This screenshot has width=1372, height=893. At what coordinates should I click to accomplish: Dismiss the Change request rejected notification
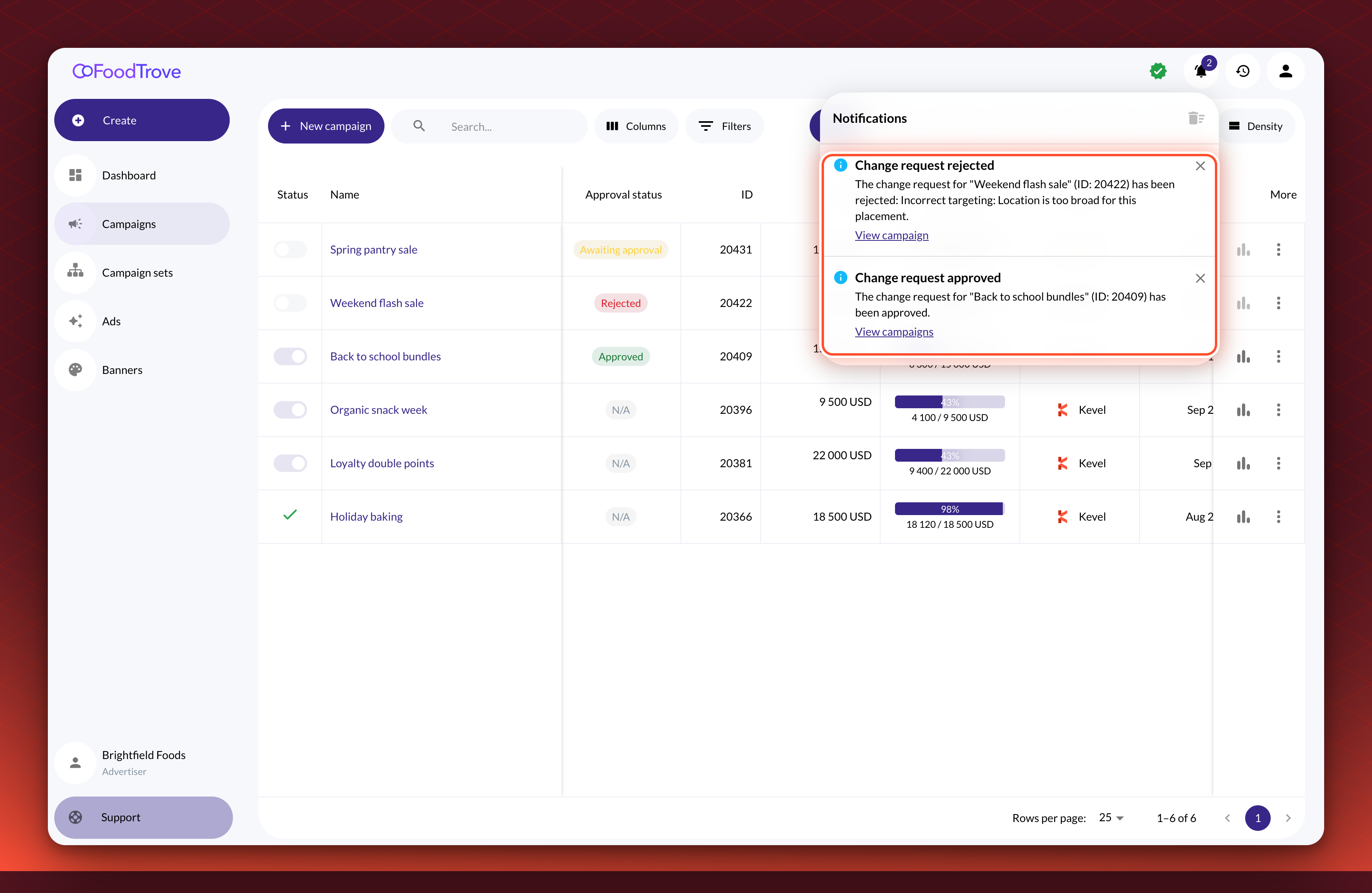coord(1200,166)
